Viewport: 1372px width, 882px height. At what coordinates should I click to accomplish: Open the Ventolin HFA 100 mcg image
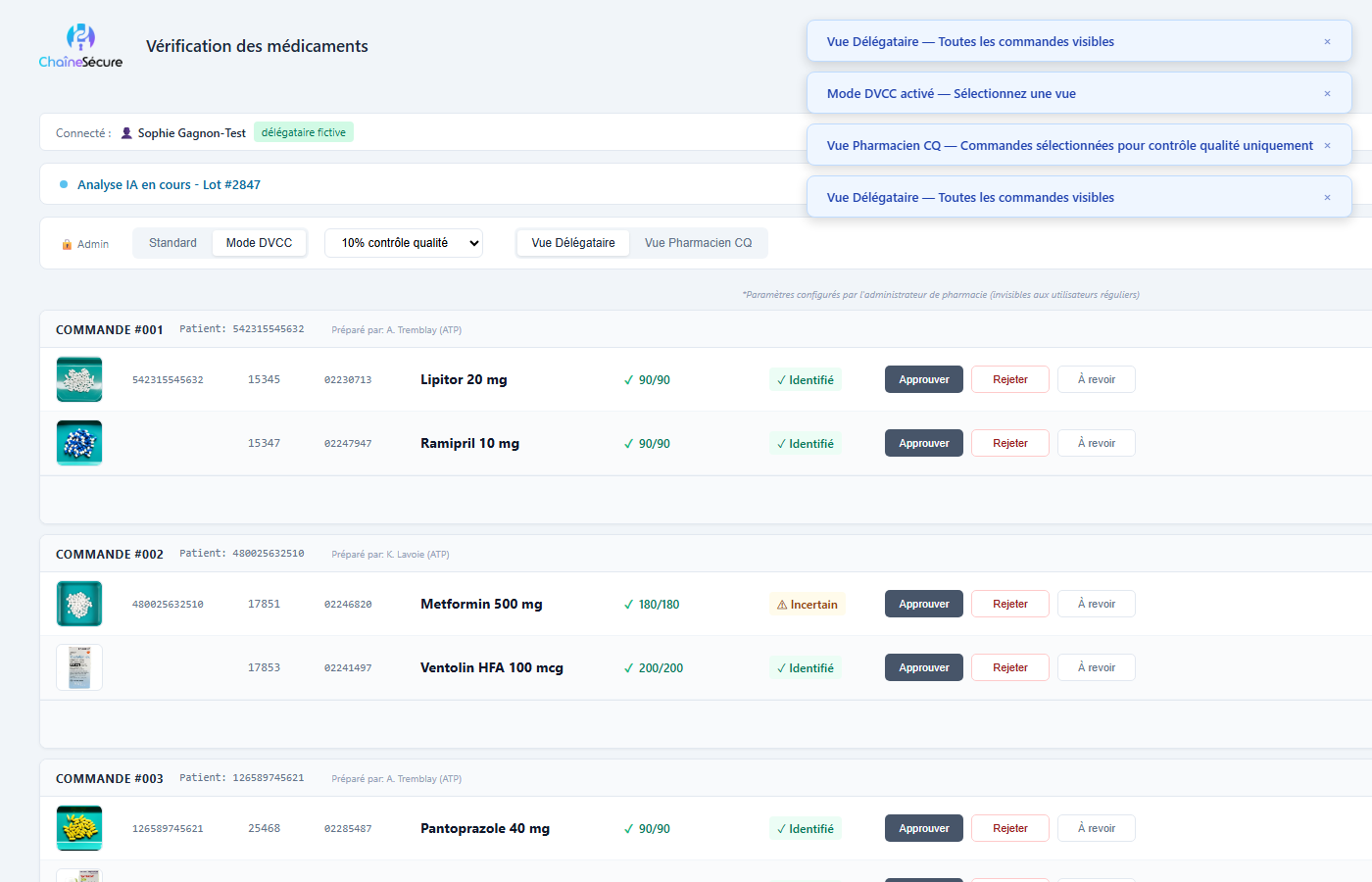79,667
